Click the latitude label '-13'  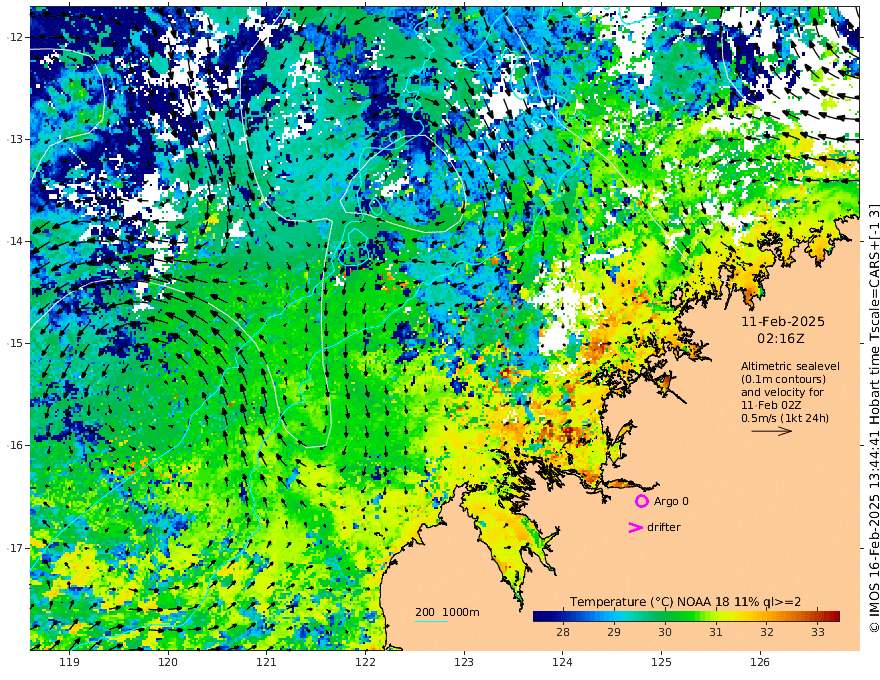pos(15,139)
